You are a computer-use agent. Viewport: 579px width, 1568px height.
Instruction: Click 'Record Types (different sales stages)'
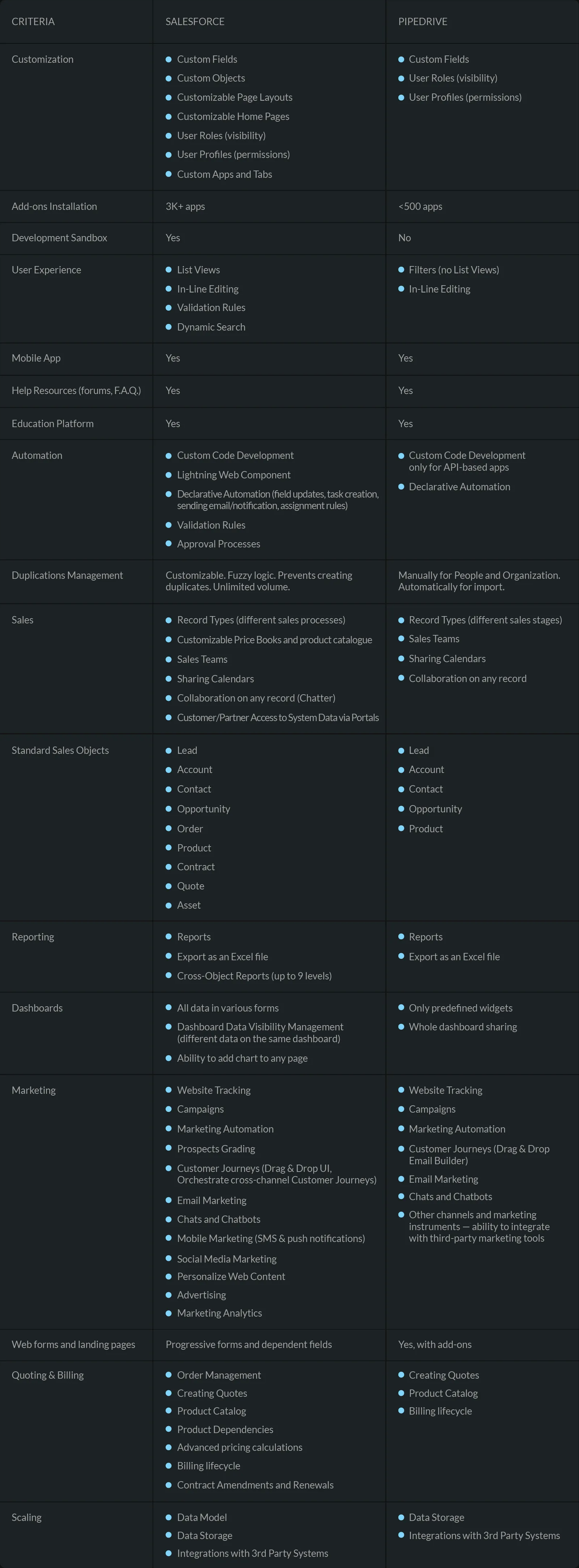tap(485, 620)
